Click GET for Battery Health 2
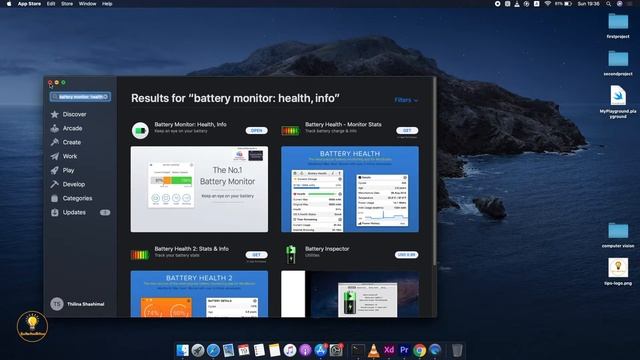640x360 pixels. (x=257, y=255)
